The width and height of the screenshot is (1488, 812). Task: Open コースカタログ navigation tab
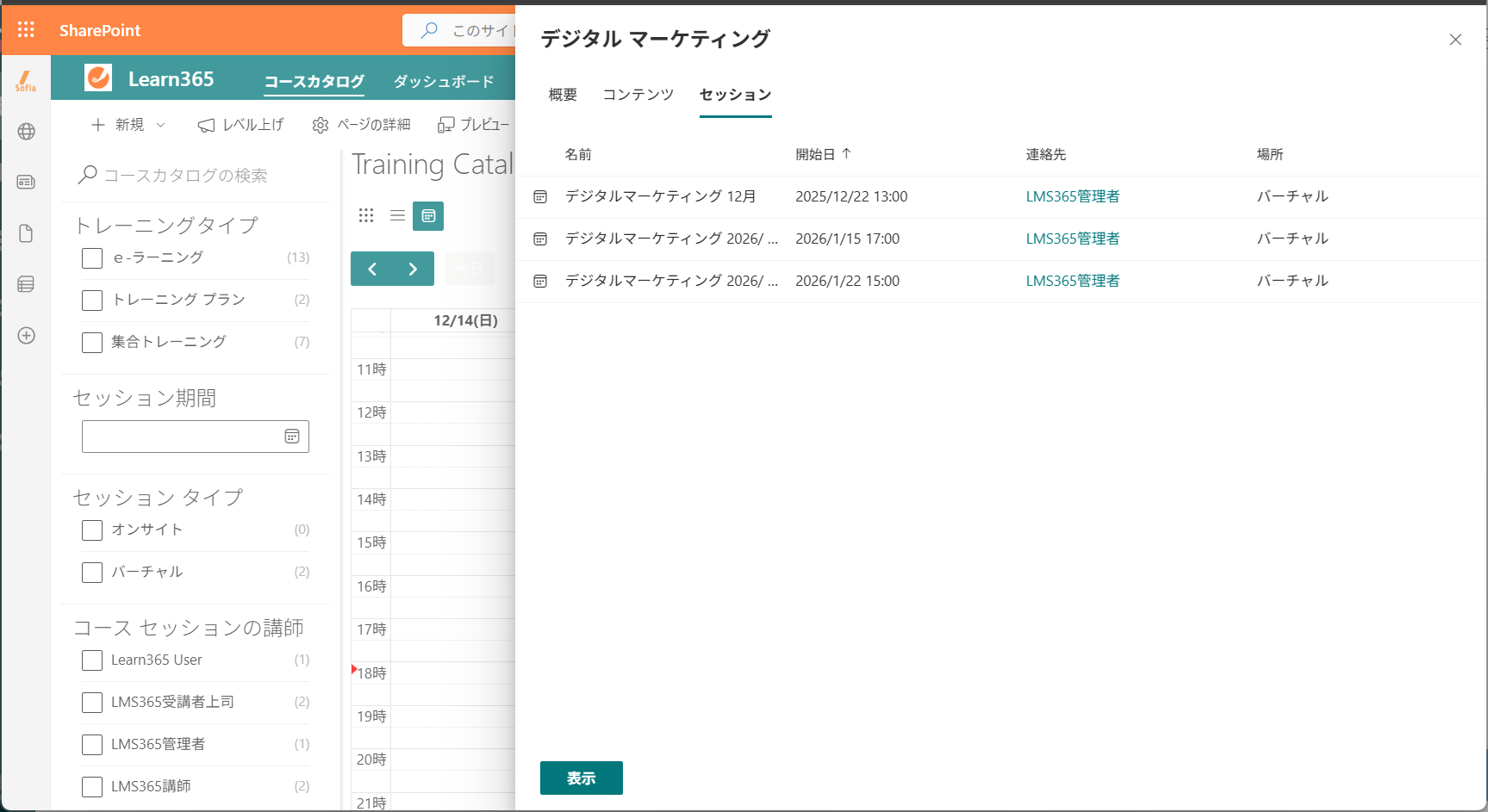tap(314, 81)
